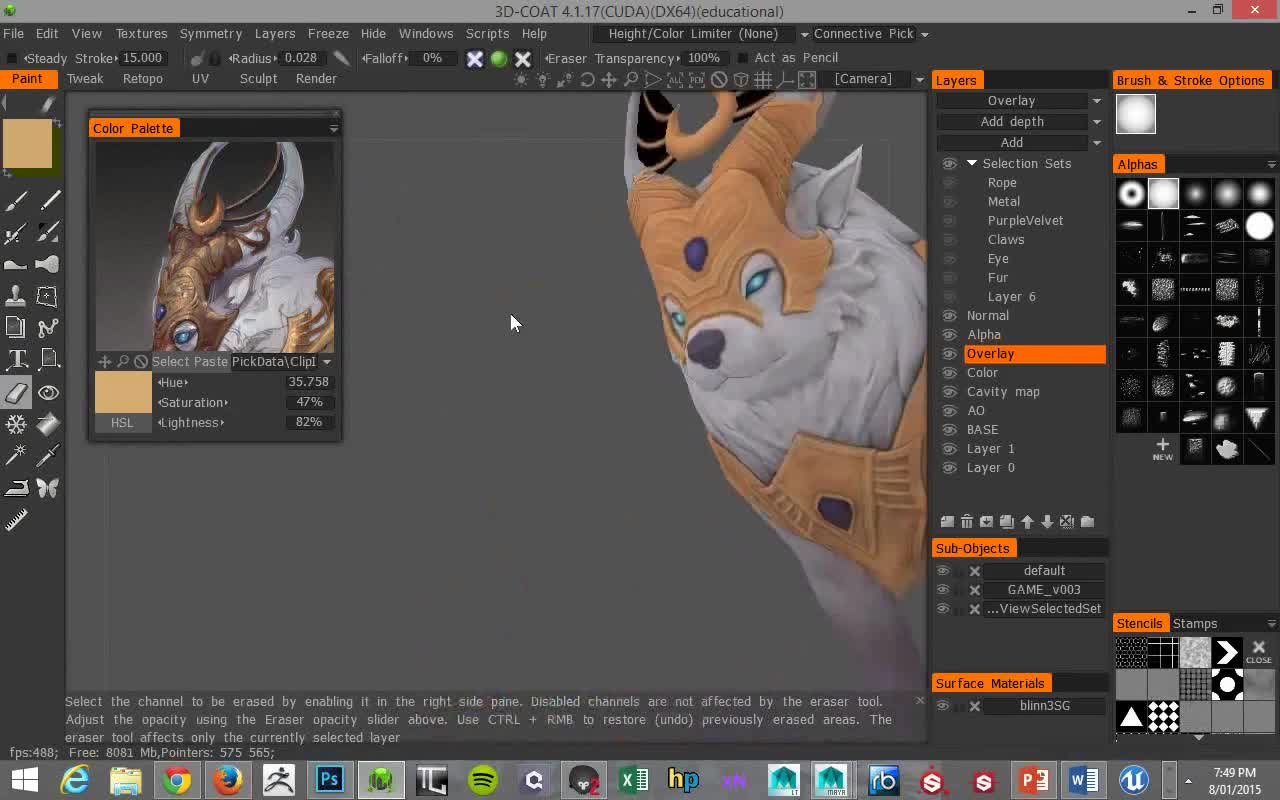Toggle visibility of Alpha layer
The image size is (1280, 800).
tap(949, 335)
